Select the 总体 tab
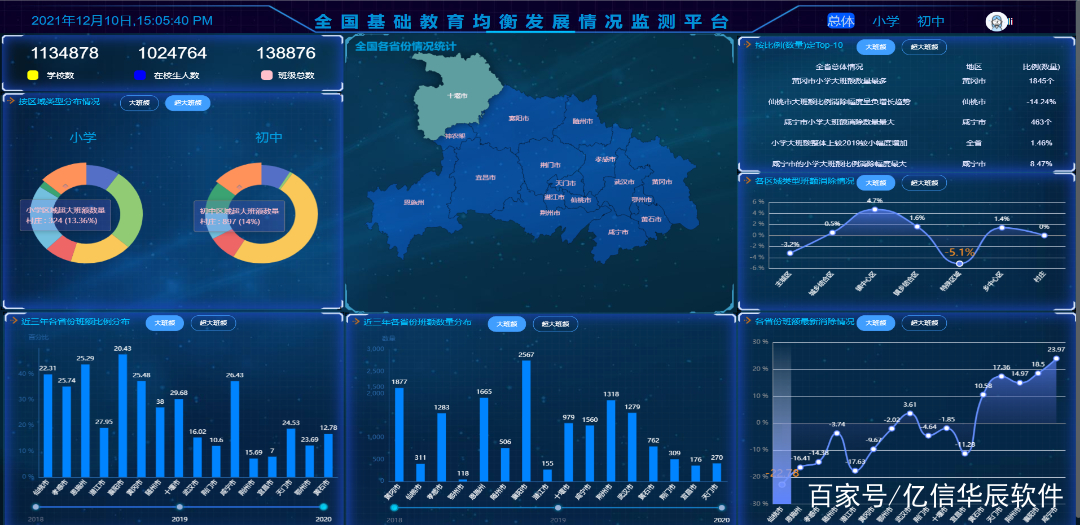Screen dimensions: 1080x525 (x=841, y=21)
